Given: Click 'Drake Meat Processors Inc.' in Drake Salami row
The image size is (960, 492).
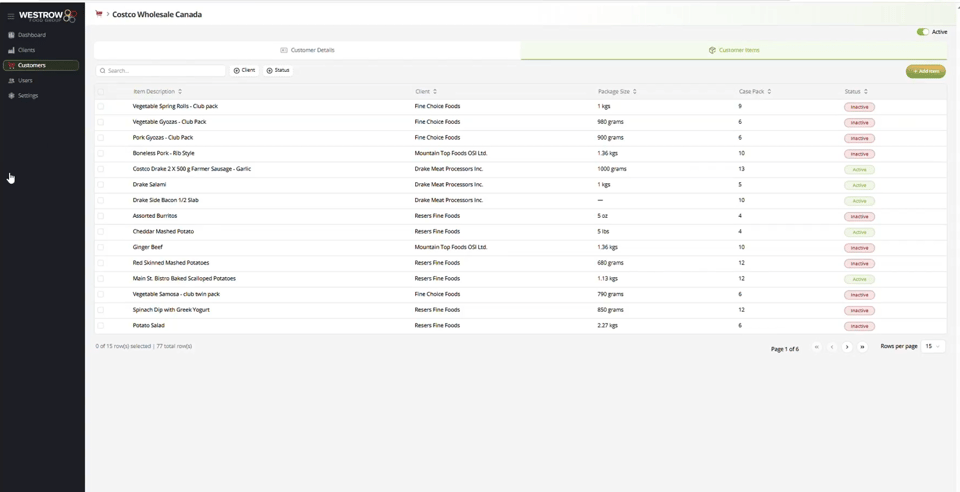Looking at the screenshot, I should click(x=449, y=184).
